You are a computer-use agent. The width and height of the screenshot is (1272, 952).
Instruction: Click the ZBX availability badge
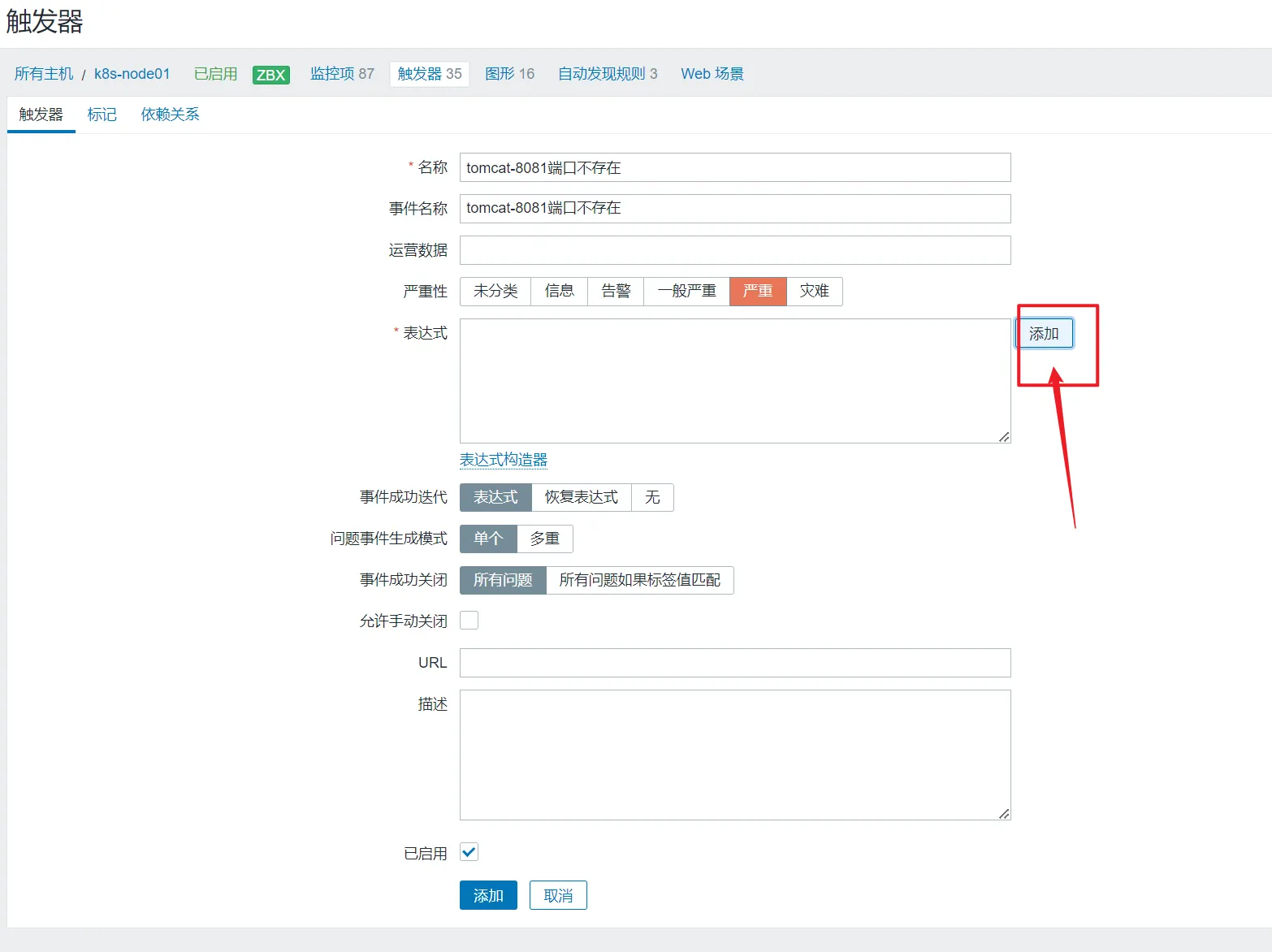tap(270, 75)
